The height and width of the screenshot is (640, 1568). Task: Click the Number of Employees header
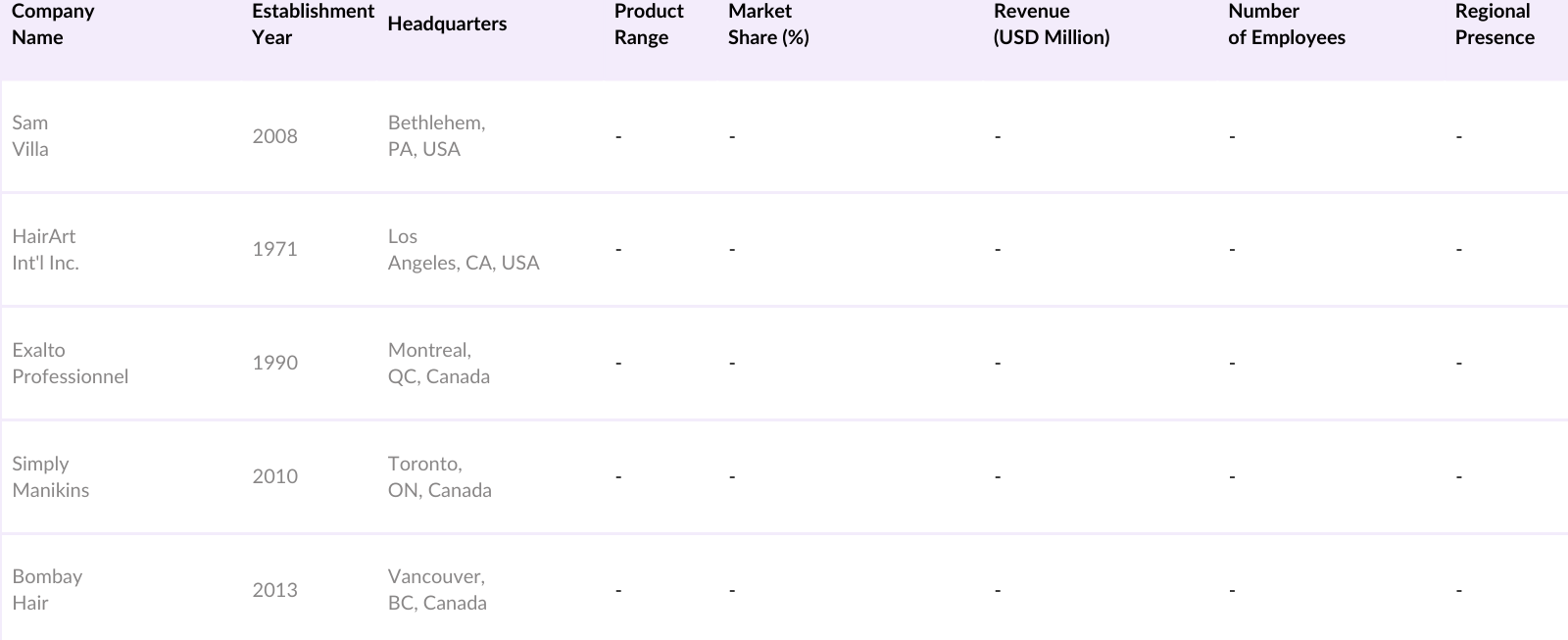point(1287,25)
